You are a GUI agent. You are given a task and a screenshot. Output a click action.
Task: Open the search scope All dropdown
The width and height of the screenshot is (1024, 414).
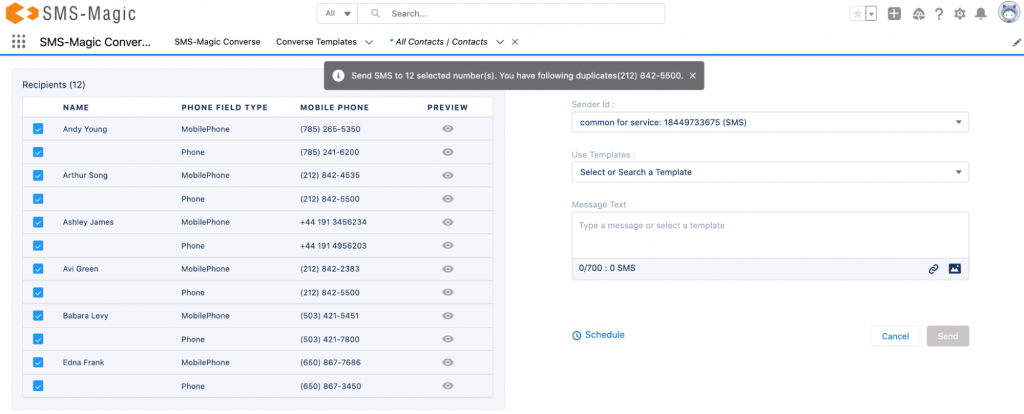338,13
